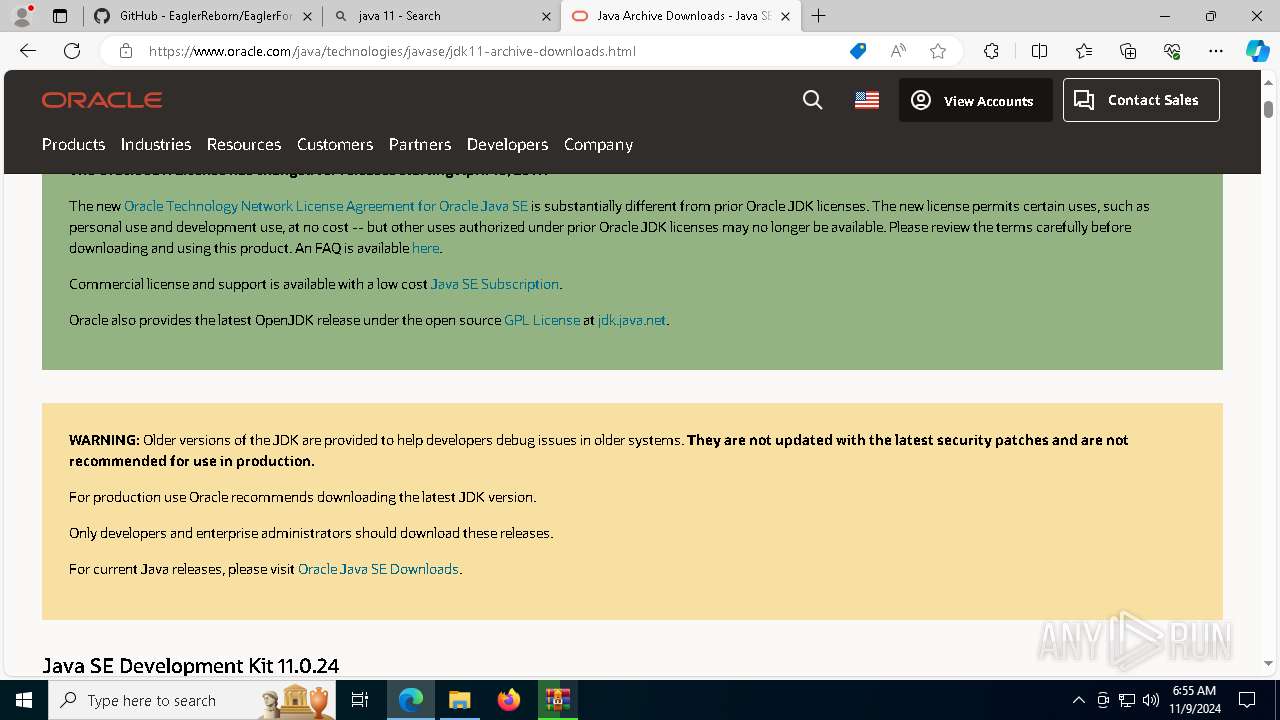Visit jdk.java.net link
Image resolution: width=1280 pixels, height=720 pixels.
point(632,320)
